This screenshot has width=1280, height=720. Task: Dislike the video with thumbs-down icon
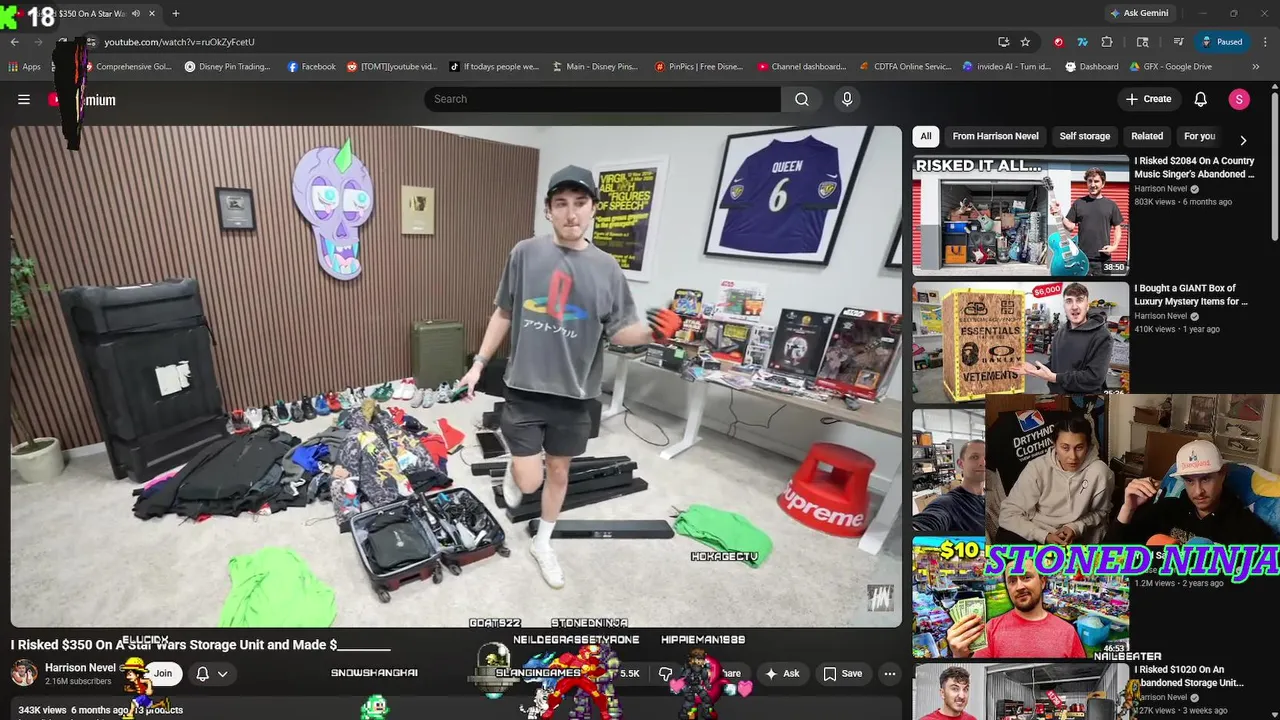pos(665,674)
